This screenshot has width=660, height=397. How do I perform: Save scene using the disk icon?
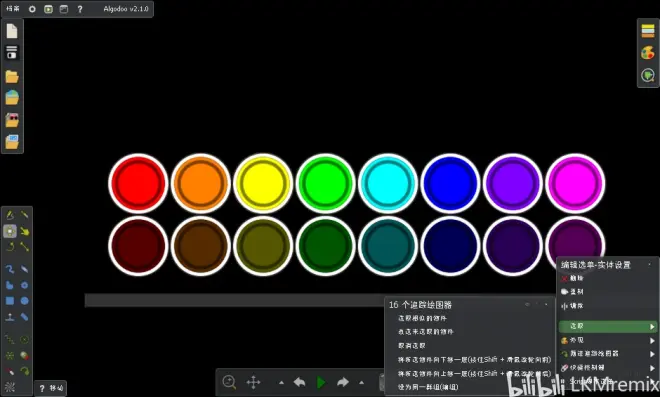coord(12,53)
